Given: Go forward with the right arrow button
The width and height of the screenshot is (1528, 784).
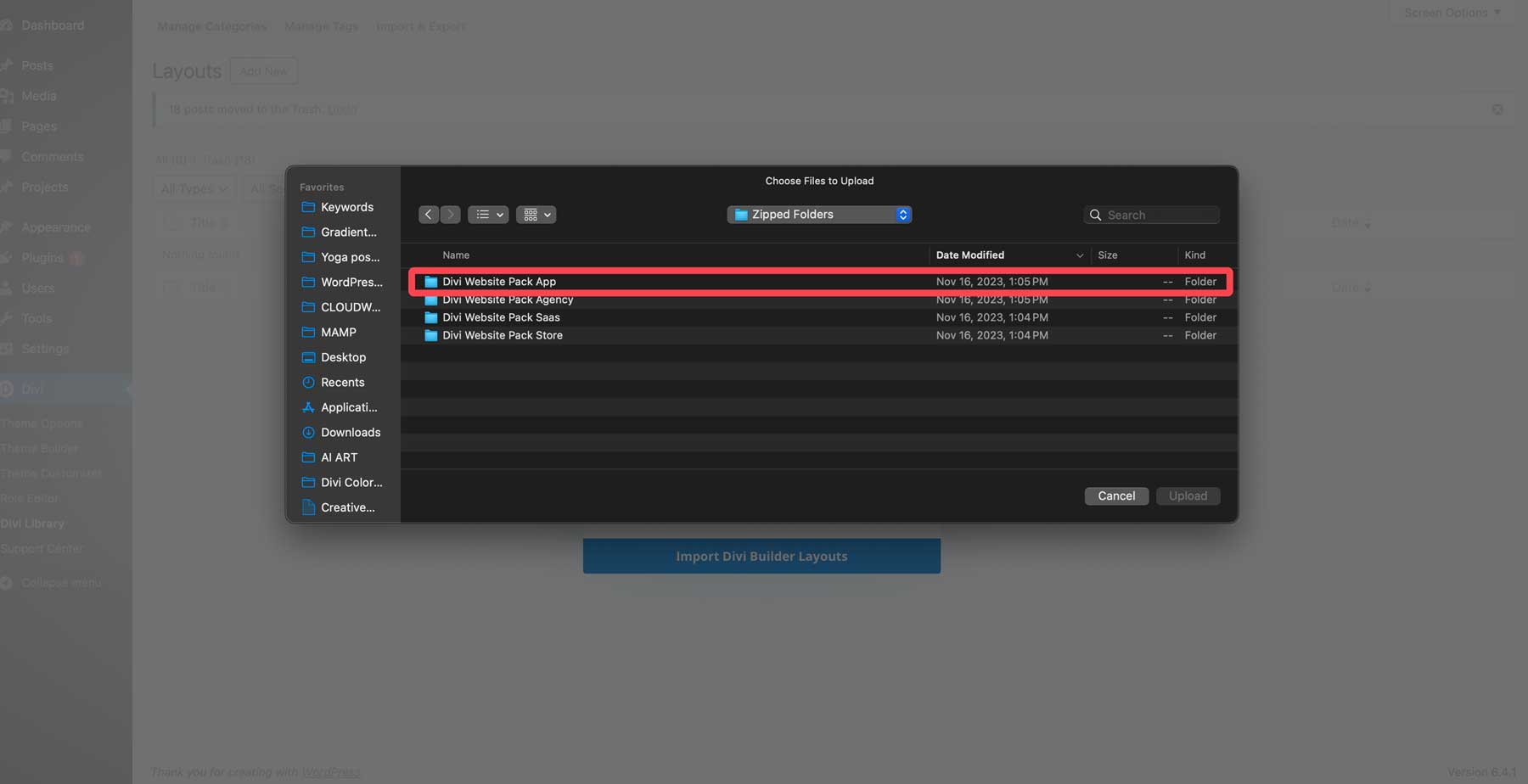Looking at the screenshot, I should pyautogui.click(x=451, y=215).
